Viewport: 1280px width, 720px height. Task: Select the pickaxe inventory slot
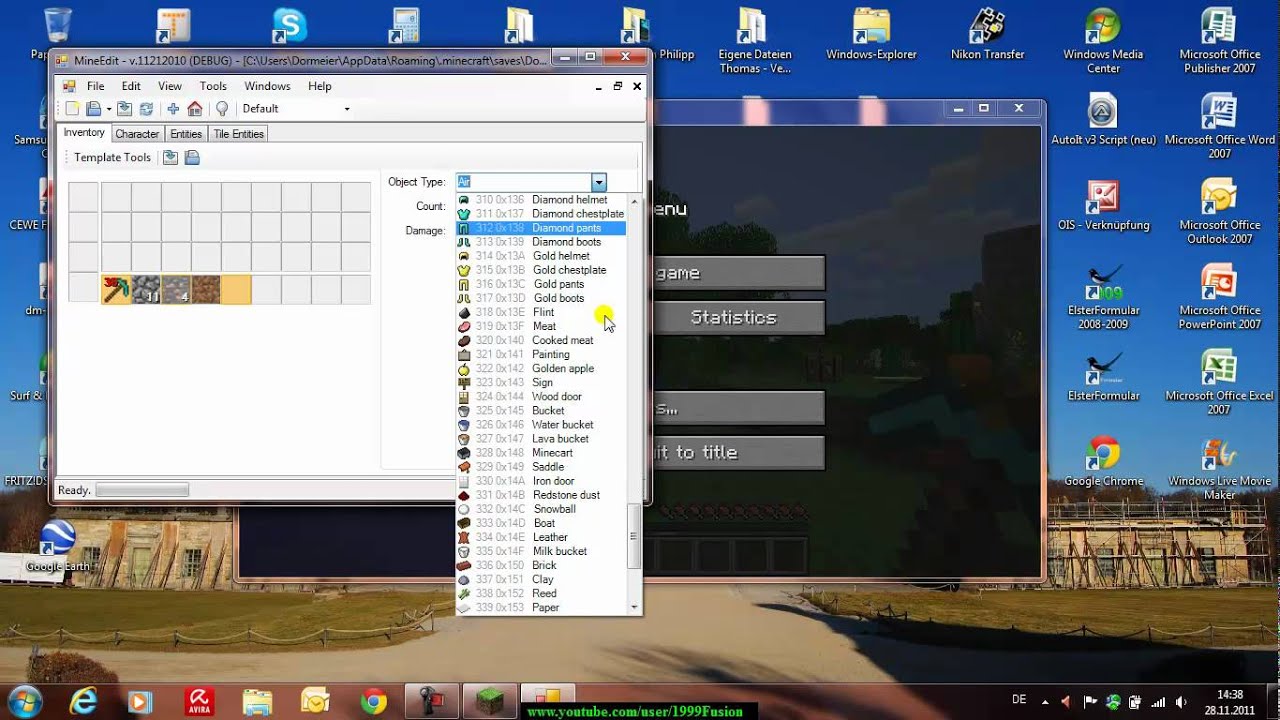point(116,289)
